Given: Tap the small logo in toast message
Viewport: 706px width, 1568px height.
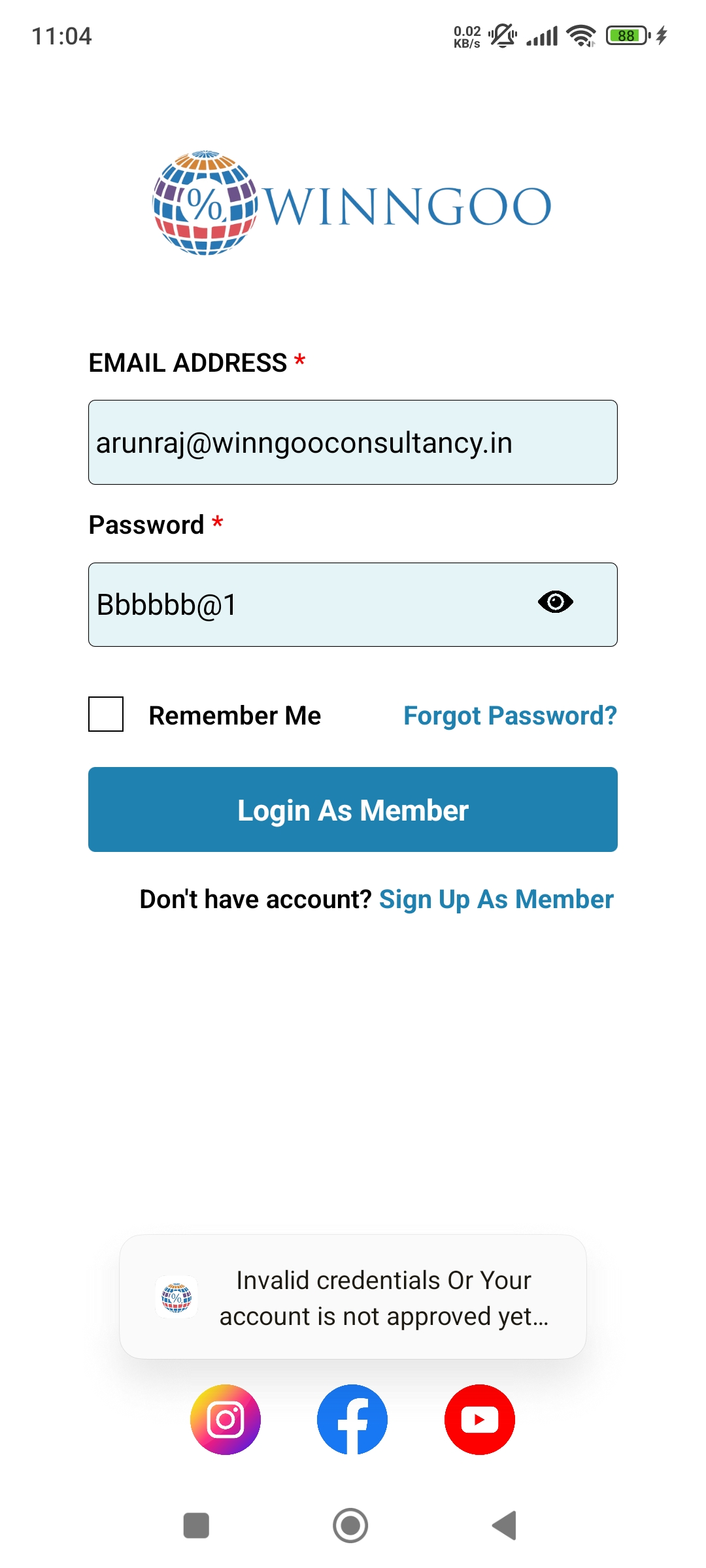Looking at the screenshot, I should [x=176, y=1297].
